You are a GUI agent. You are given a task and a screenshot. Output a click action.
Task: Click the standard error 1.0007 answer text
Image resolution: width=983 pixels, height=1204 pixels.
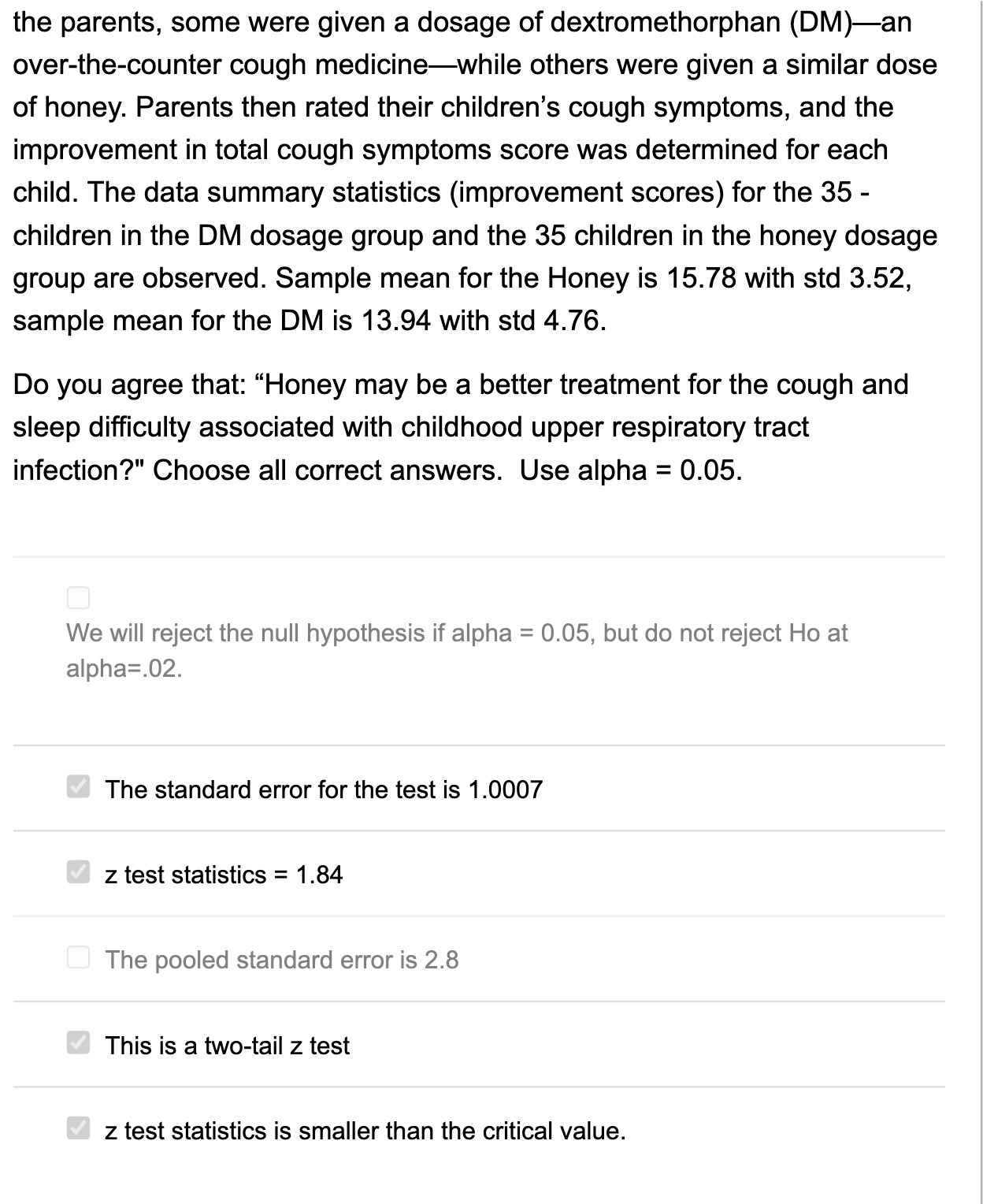click(325, 787)
